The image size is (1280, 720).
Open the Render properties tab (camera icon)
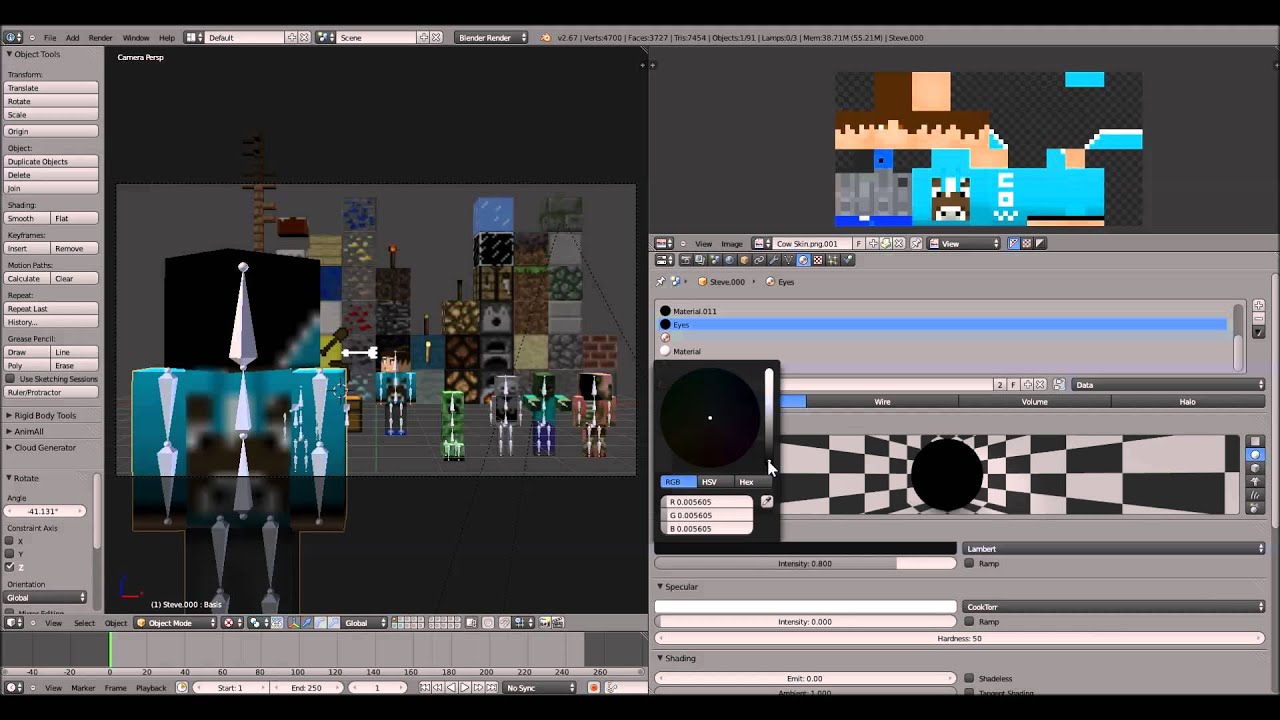(685, 260)
